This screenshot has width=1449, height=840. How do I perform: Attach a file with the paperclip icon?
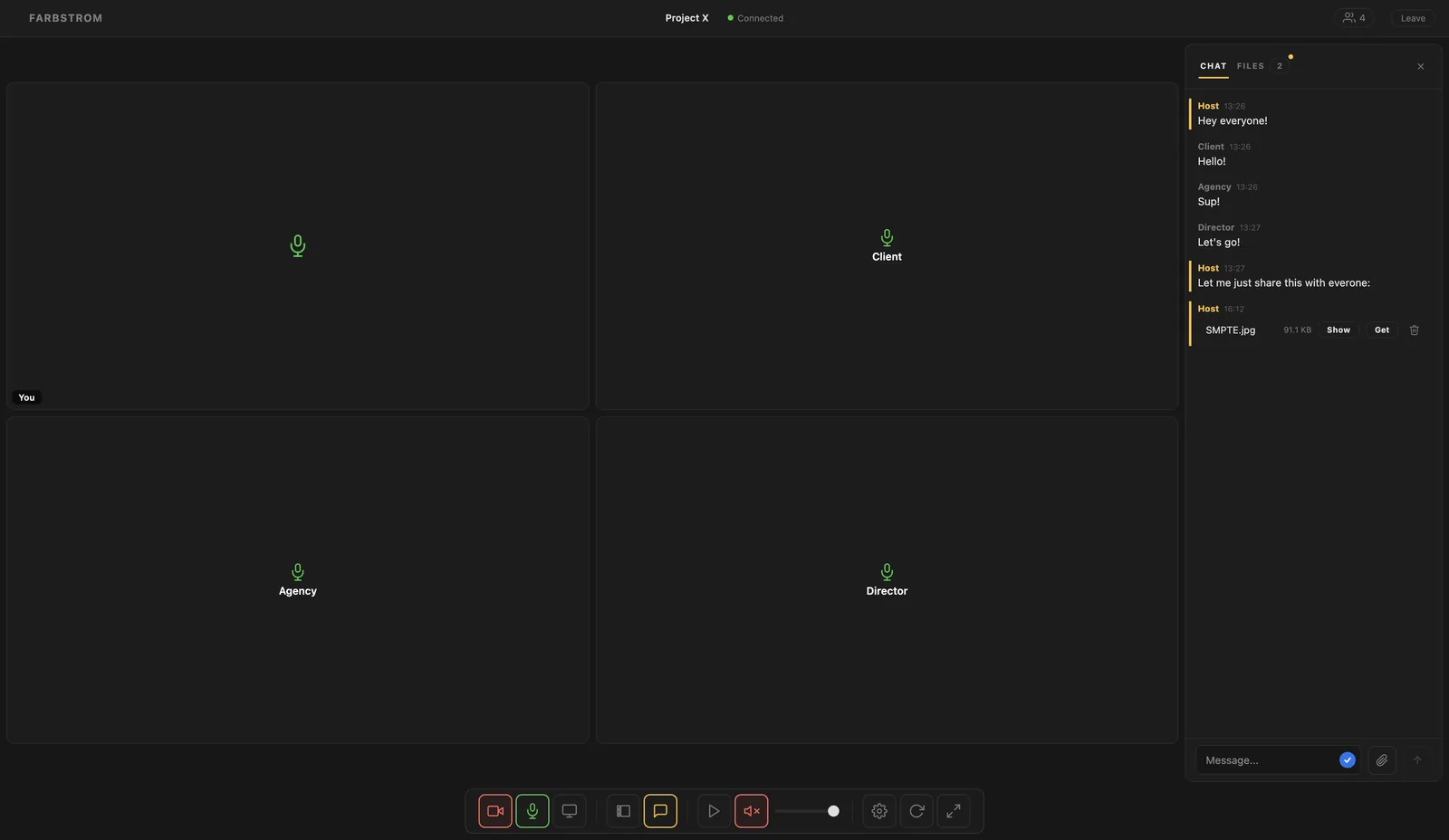pos(1382,760)
